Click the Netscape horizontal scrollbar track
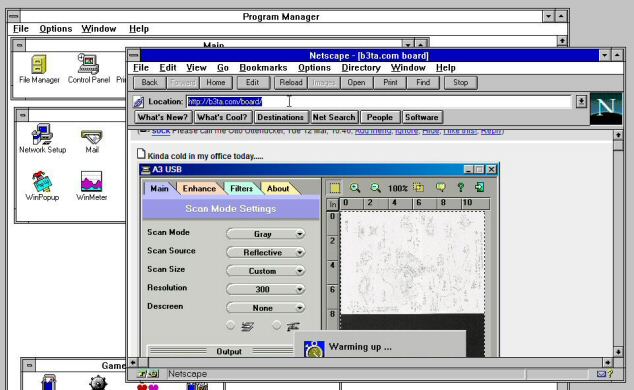 click(370, 363)
